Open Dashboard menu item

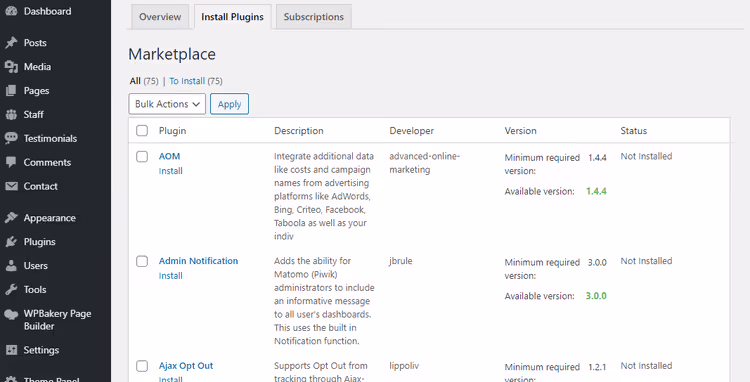click(47, 11)
